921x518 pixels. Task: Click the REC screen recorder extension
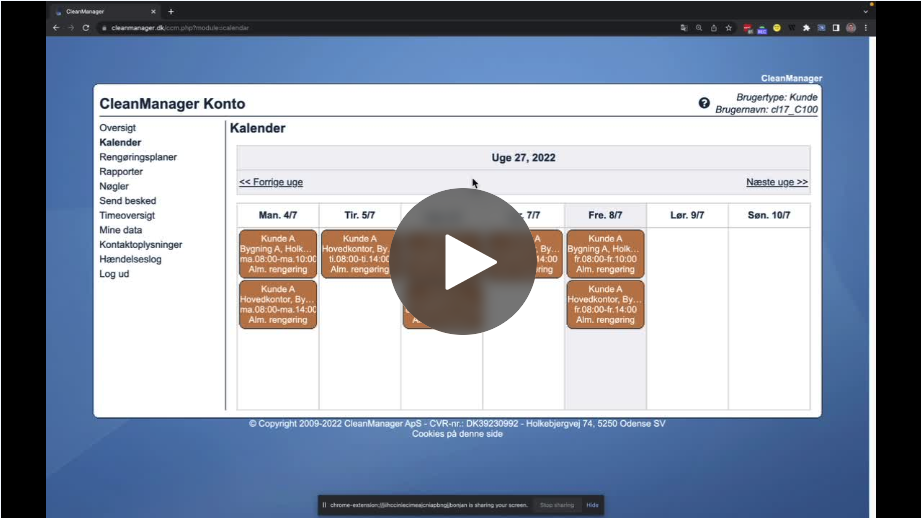coord(762,29)
